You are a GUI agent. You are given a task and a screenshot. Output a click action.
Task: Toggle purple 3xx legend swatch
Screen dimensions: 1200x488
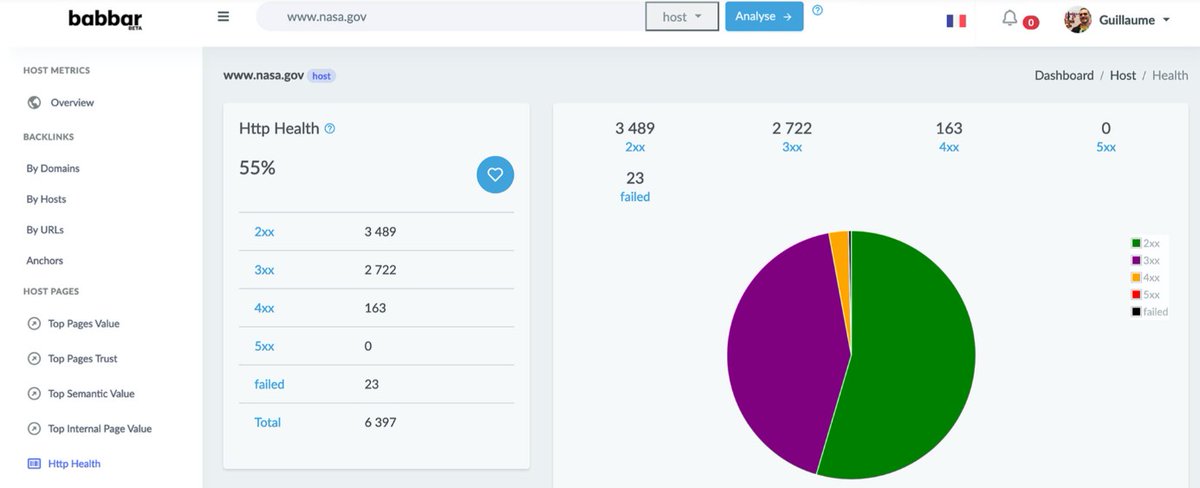[x=1136, y=260]
